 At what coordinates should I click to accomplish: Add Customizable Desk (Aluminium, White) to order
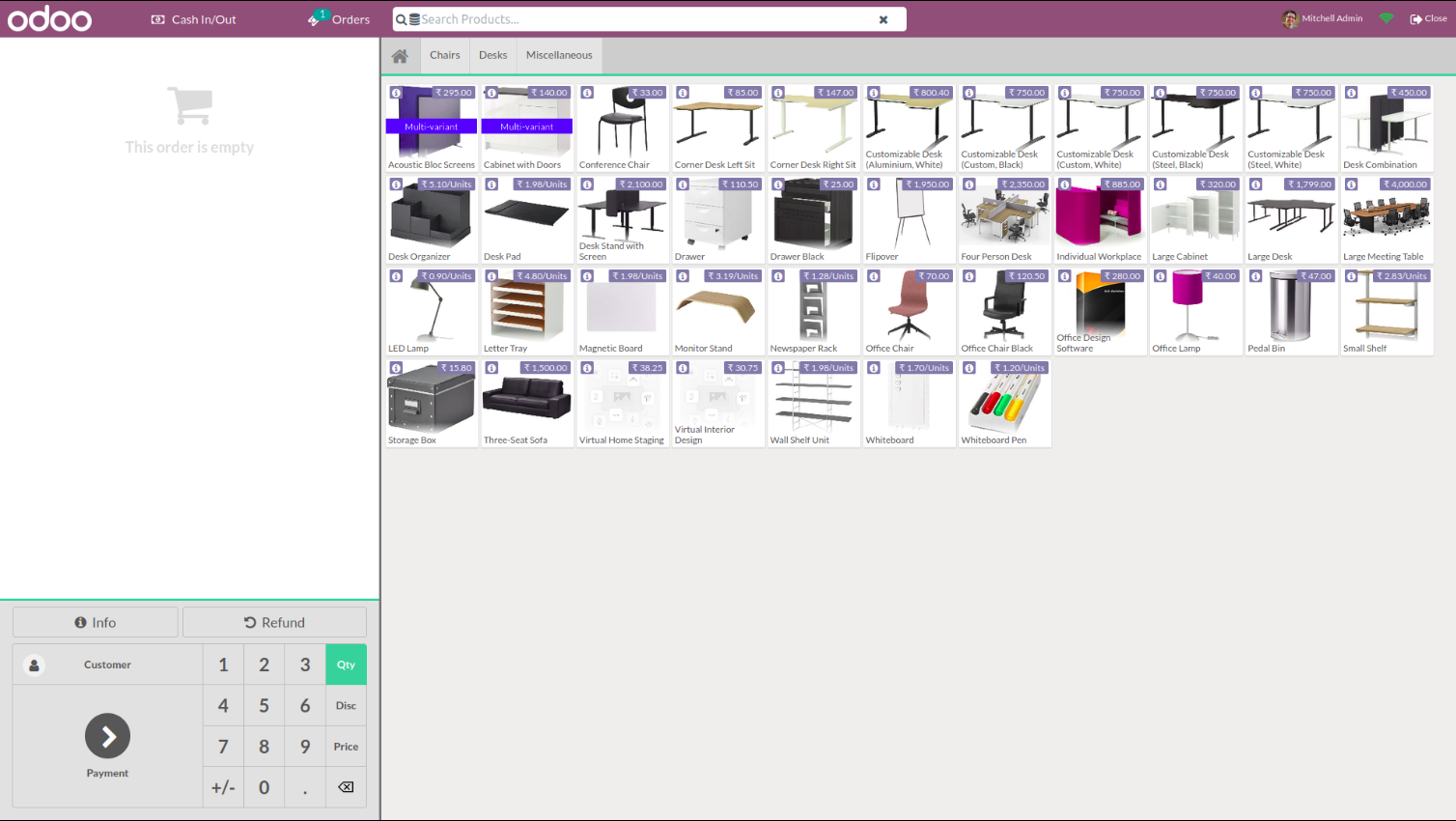(x=909, y=128)
